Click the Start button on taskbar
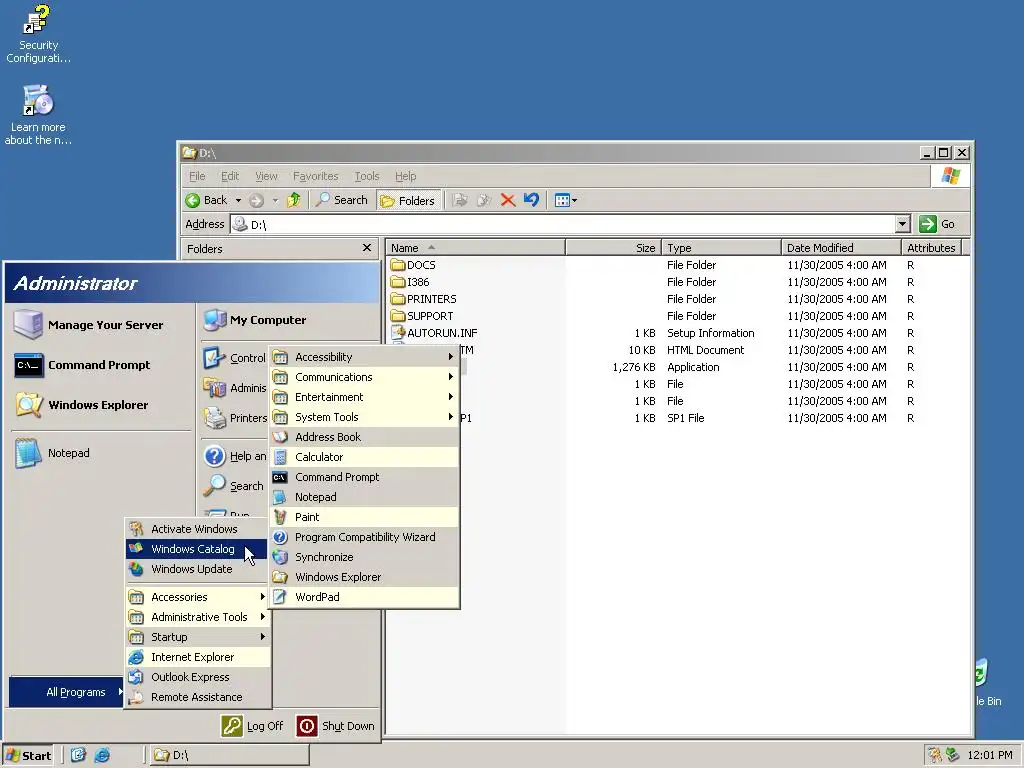The image size is (1024, 768). [x=29, y=756]
